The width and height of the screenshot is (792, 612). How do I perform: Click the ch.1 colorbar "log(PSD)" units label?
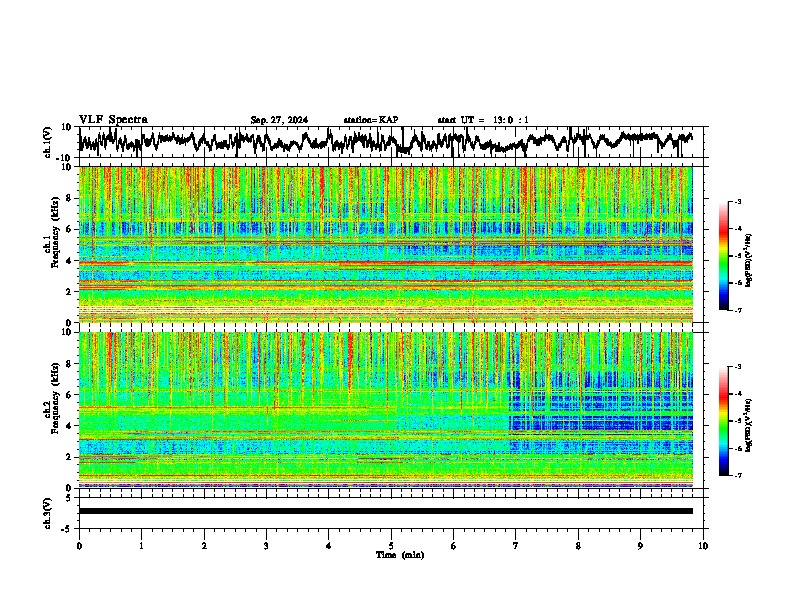tap(748, 260)
